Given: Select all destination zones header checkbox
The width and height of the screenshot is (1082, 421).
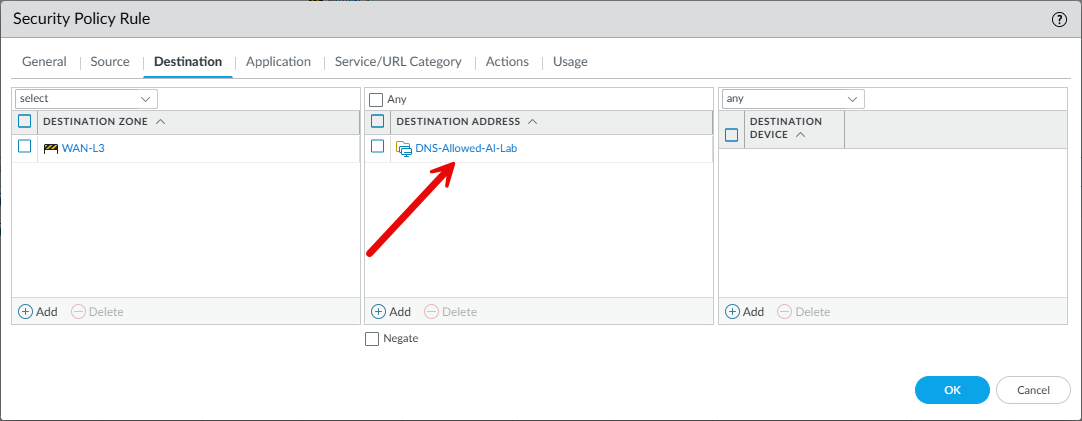Looking at the screenshot, I should coord(25,121).
